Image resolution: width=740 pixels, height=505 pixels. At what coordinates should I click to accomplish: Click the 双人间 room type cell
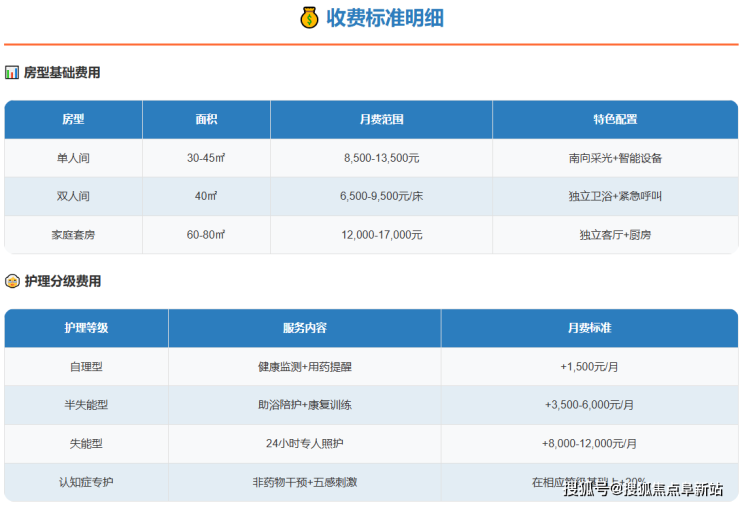click(73, 196)
